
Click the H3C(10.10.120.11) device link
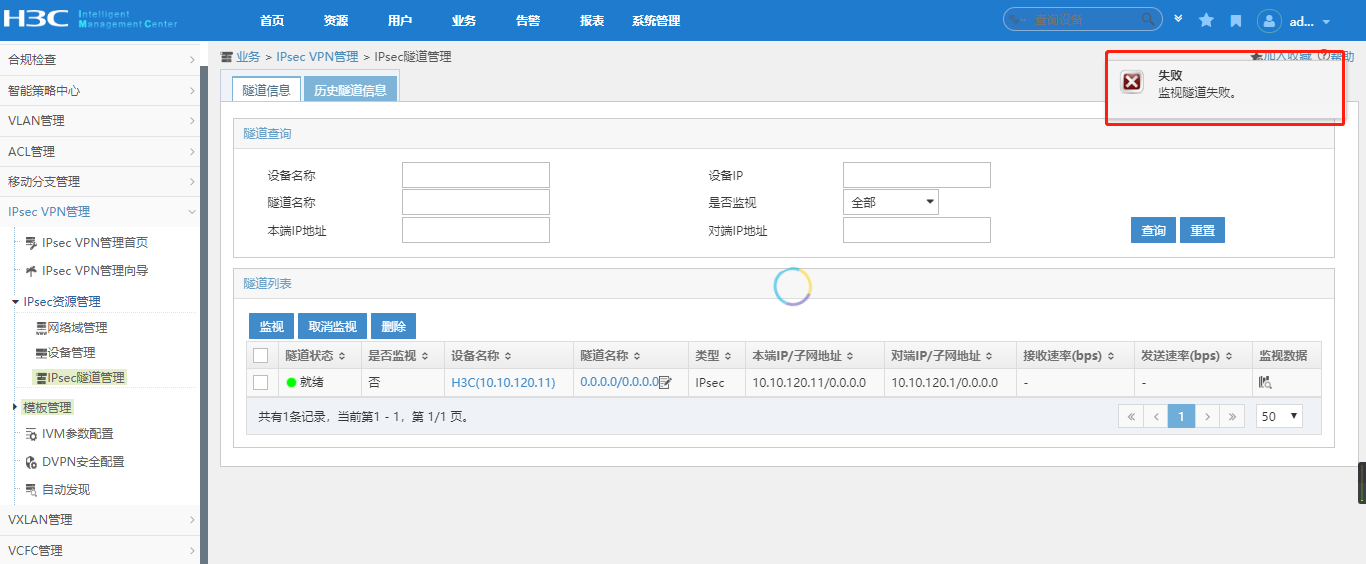(x=503, y=383)
